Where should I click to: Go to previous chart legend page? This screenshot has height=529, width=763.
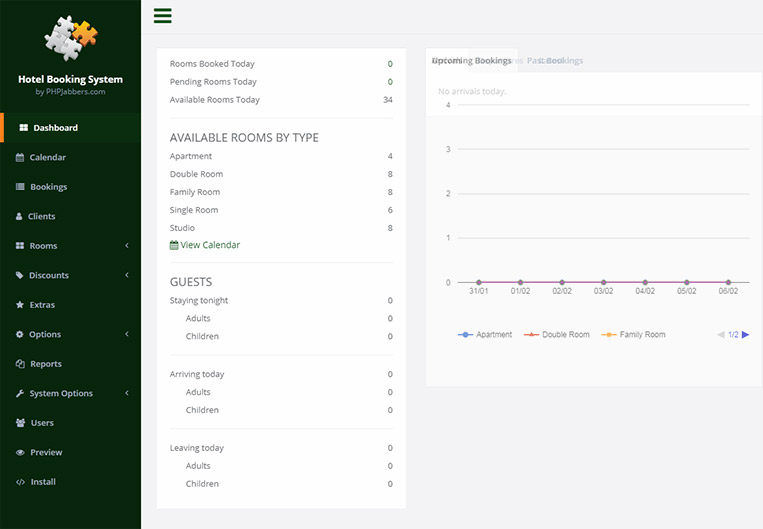pos(721,334)
